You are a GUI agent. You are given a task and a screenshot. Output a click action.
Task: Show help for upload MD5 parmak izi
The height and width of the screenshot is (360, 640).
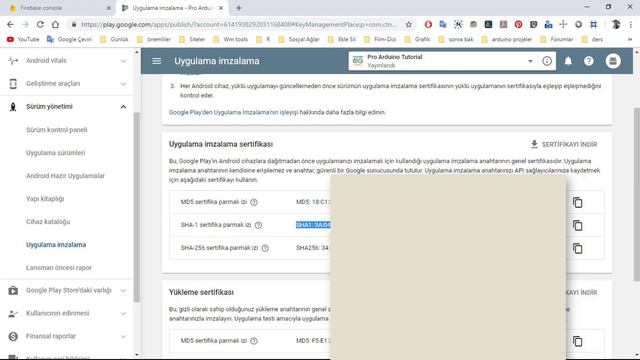(254, 341)
